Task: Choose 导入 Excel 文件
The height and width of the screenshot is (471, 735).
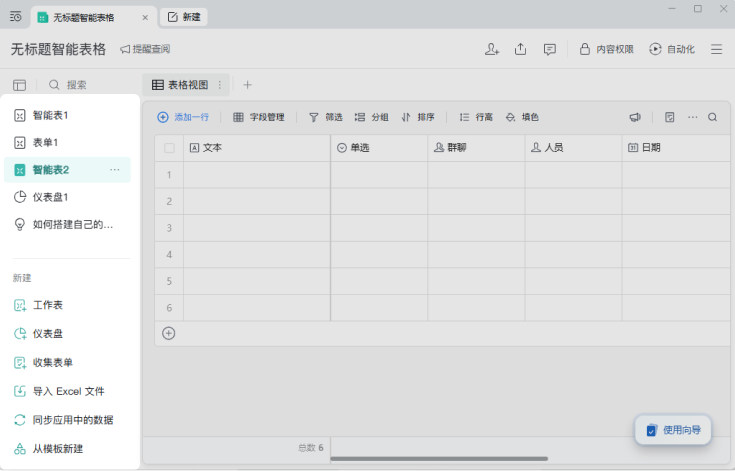Action: [59, 391]
